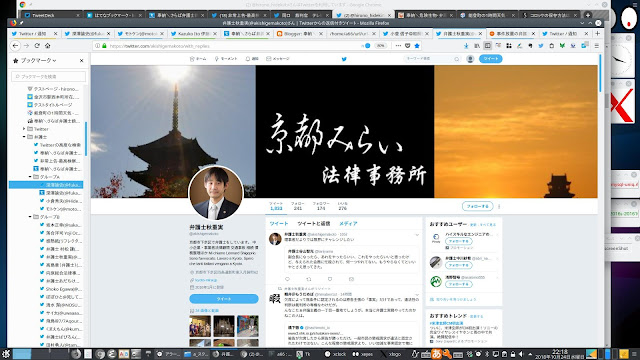Open account avatar menu beside ツイート button
Image resolution: width=640 pixels, height=360 pixels.
pos(470,59)
